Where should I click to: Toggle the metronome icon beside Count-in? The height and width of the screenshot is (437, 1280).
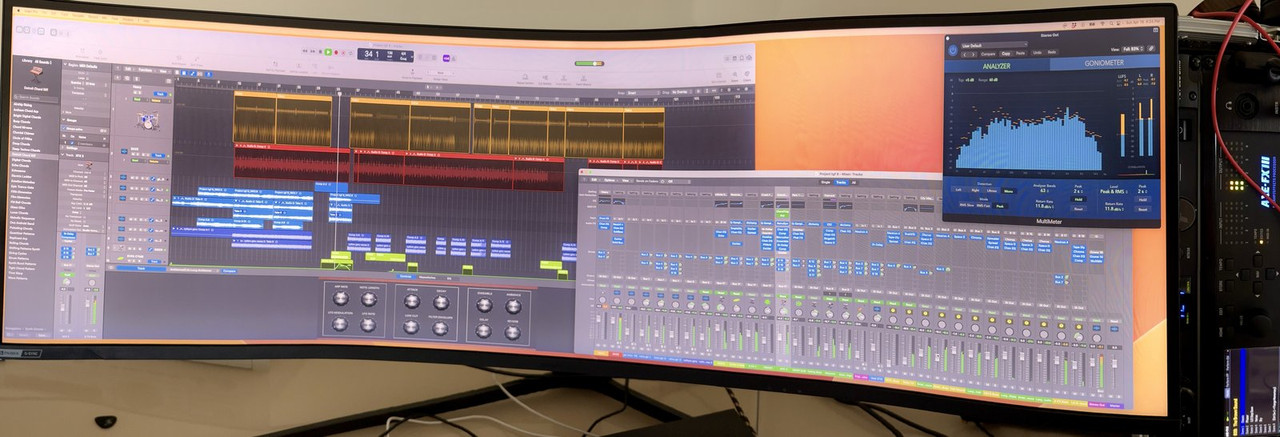pos(454,58)
